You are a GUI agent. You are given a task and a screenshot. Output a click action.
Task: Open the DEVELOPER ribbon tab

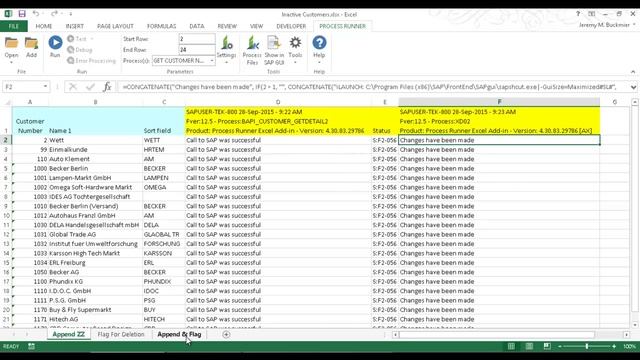291,26
